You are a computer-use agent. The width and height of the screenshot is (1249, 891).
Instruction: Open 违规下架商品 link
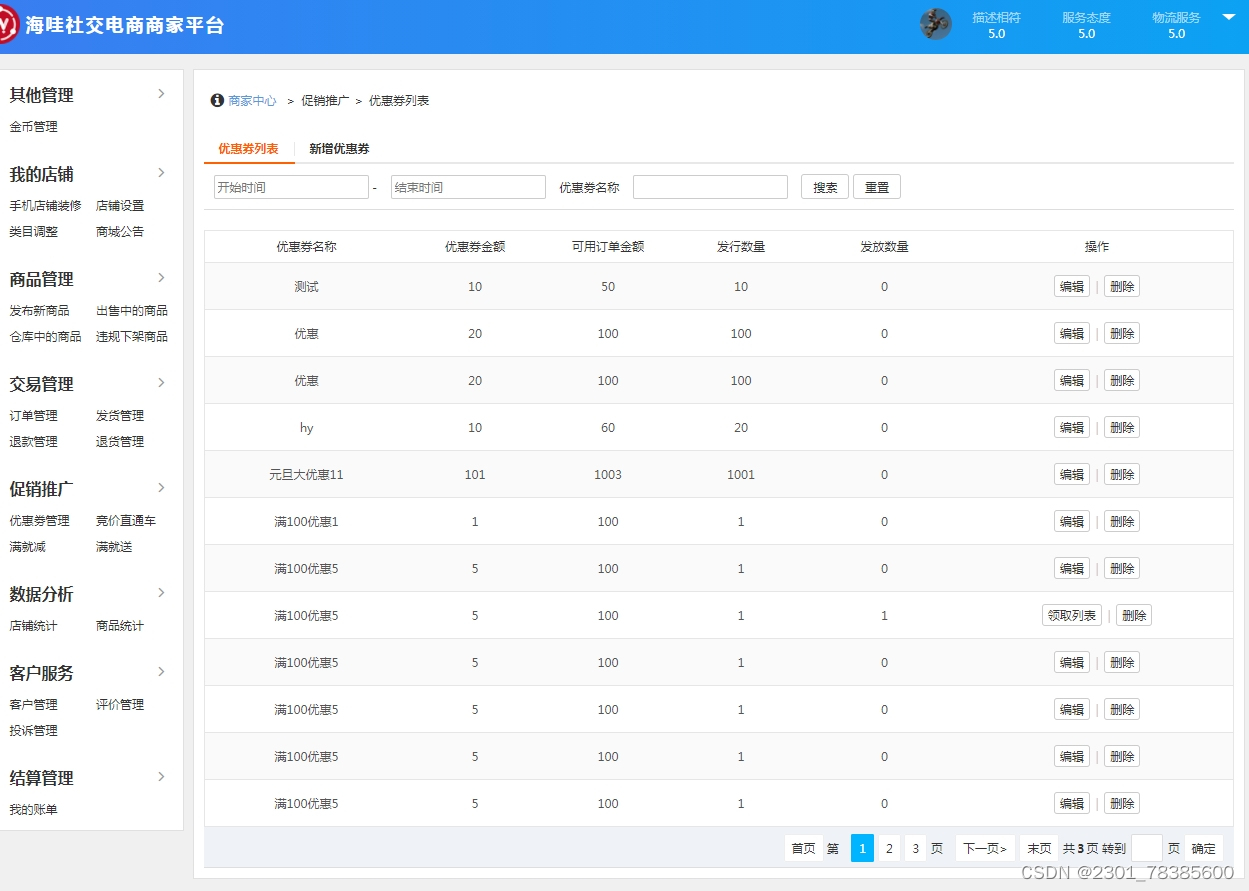[132, 337]
